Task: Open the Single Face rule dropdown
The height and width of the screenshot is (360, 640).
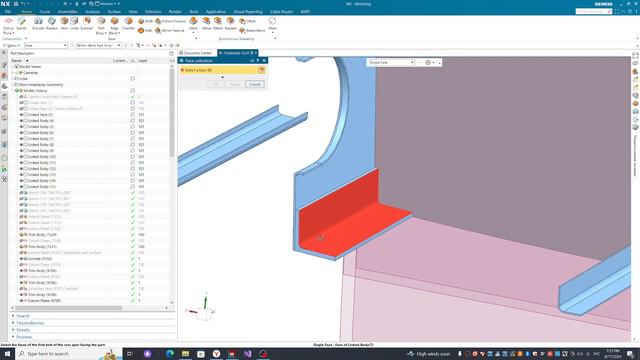Action: (x=391, y=62)
